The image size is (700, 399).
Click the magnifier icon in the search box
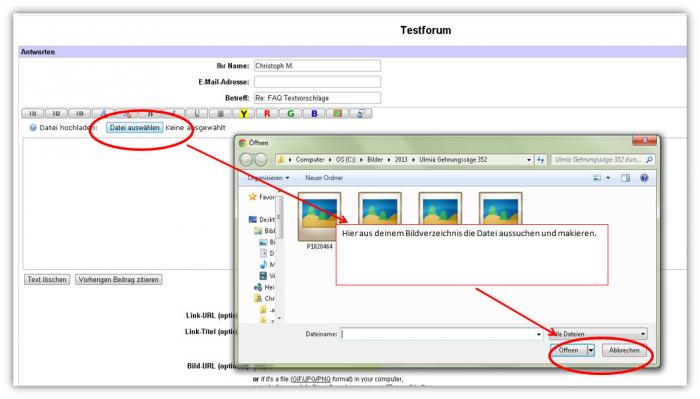coord(649,159)
